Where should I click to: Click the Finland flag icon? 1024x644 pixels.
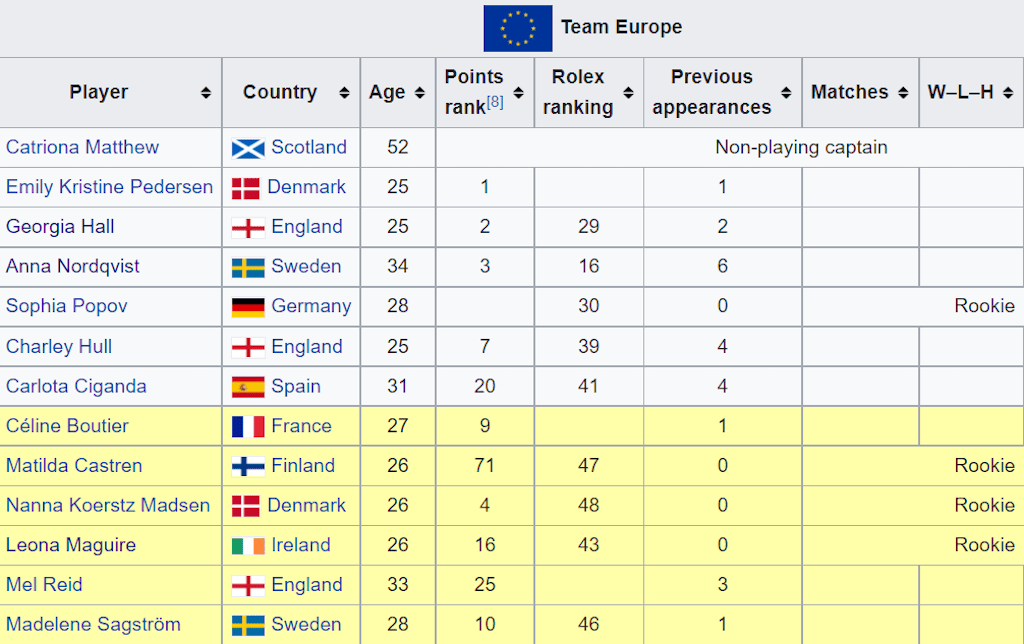248,466
